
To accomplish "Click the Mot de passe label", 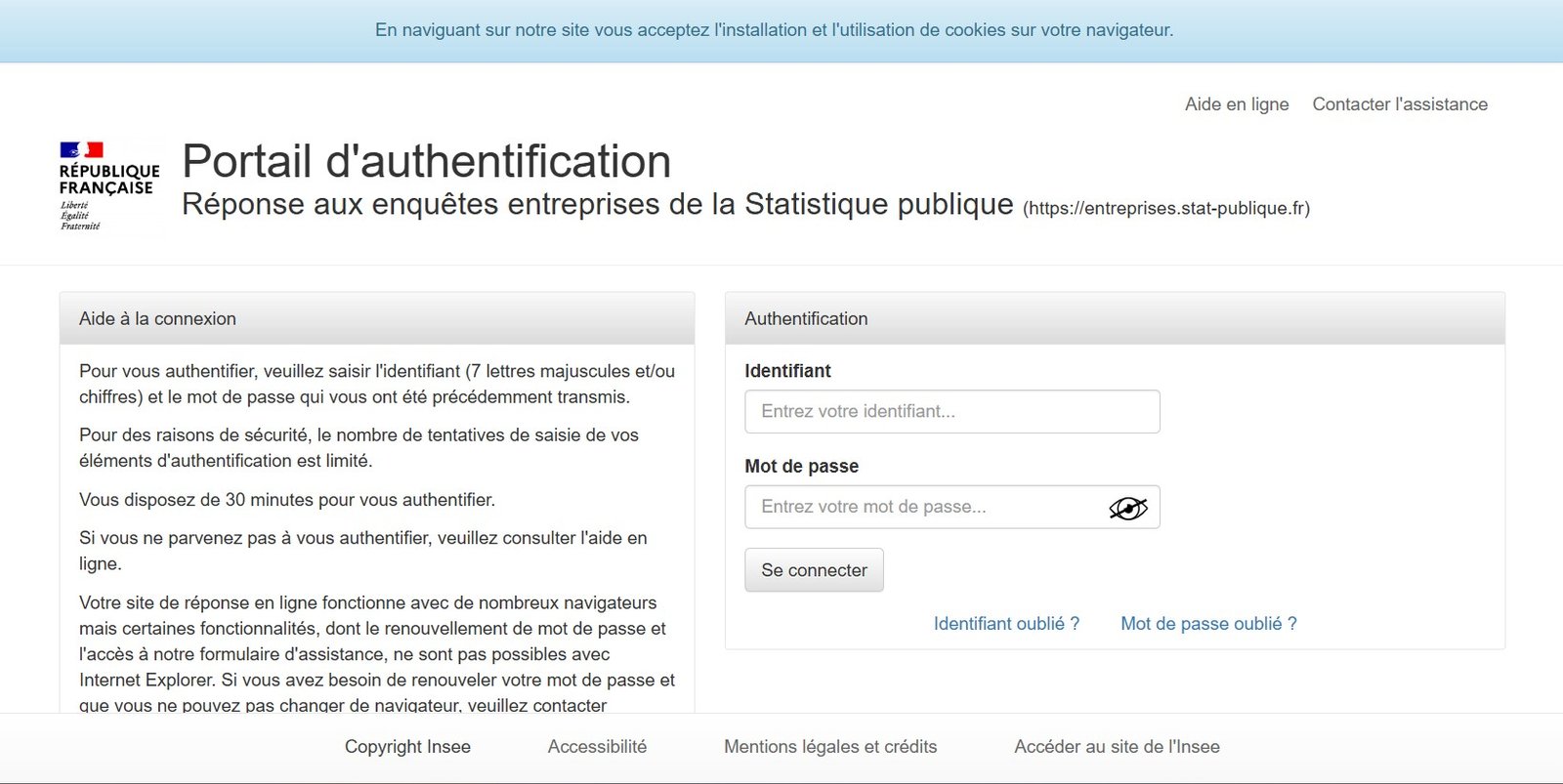I will 801,466.
